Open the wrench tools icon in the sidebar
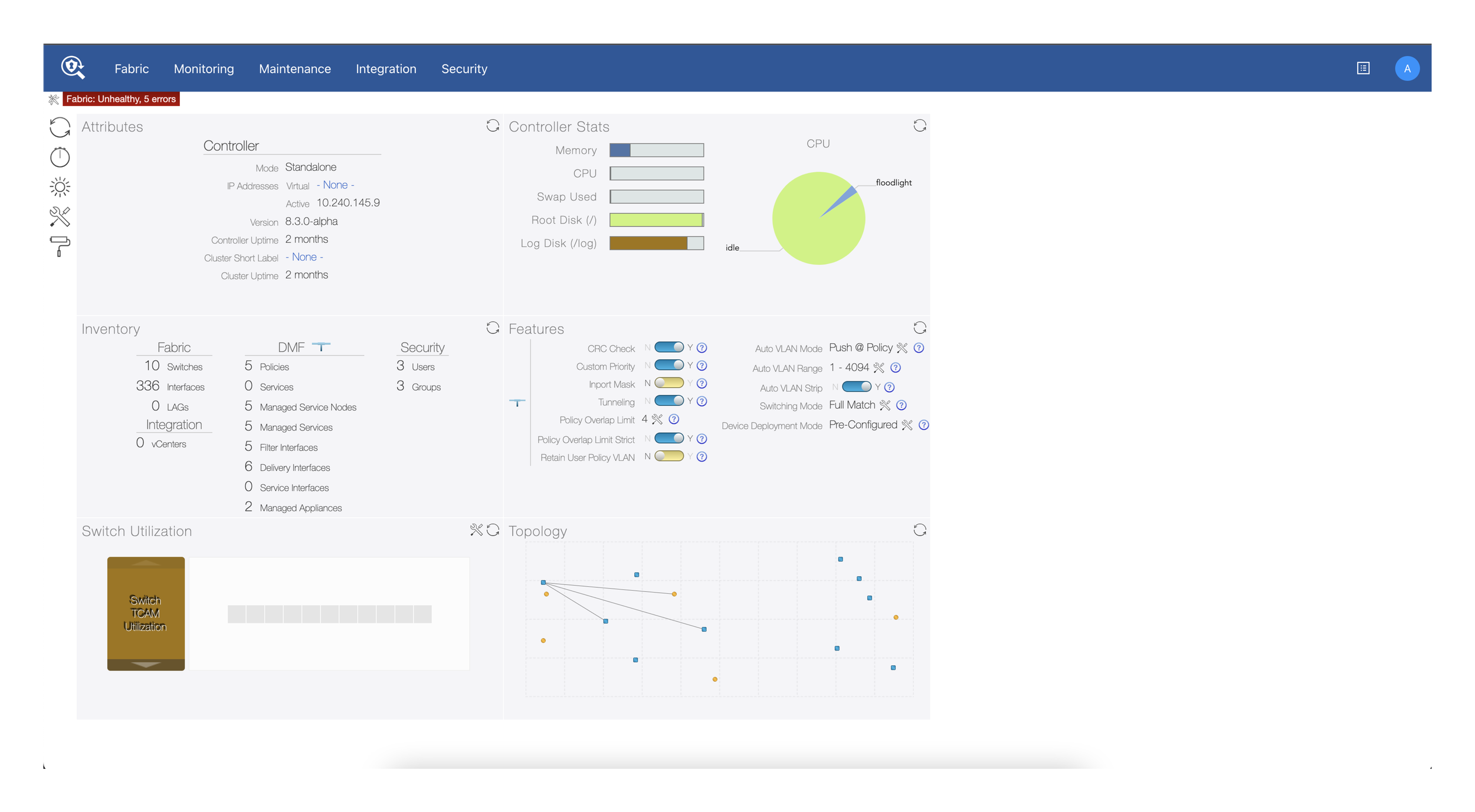 pyautogui.click(x=60, y=217)
